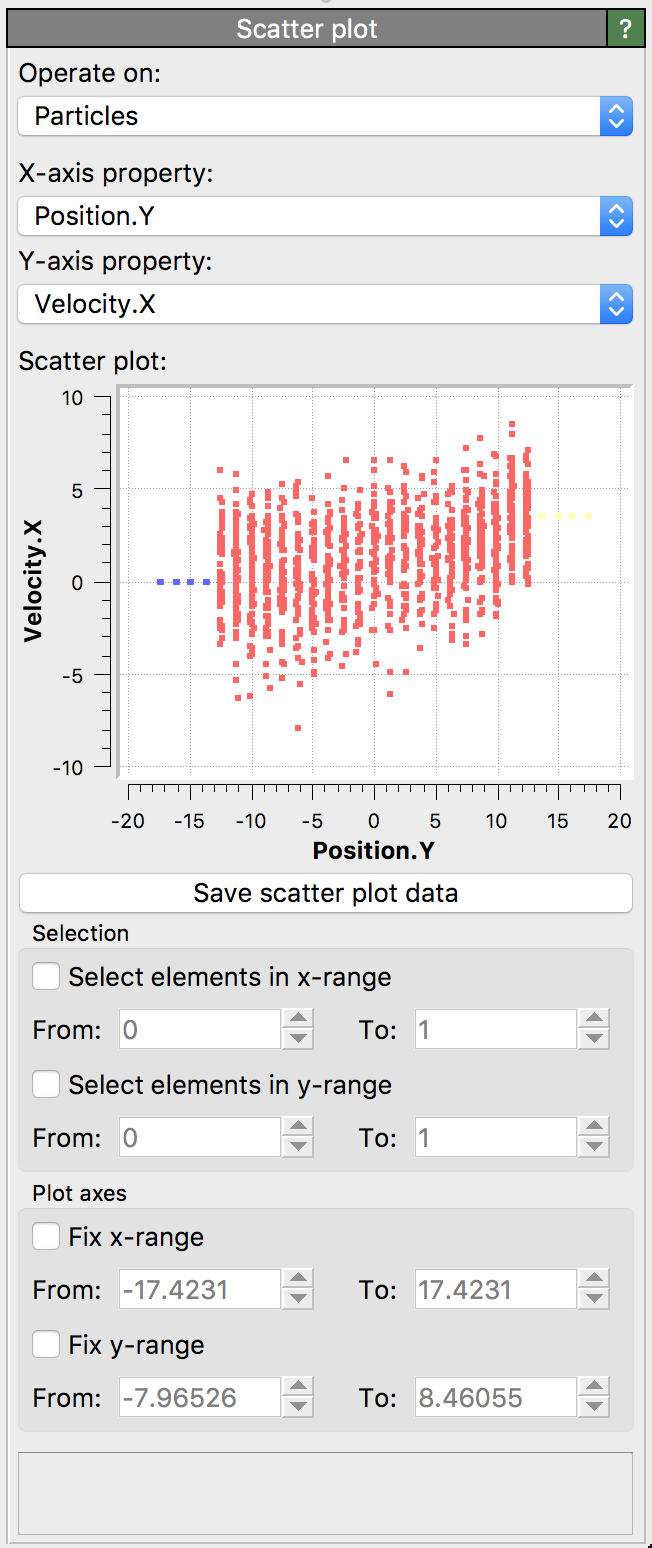Image resolution: width=652 pixels, height=1548 pixels.
Task: Open the help question mark icon
Action: coord(626,29)
